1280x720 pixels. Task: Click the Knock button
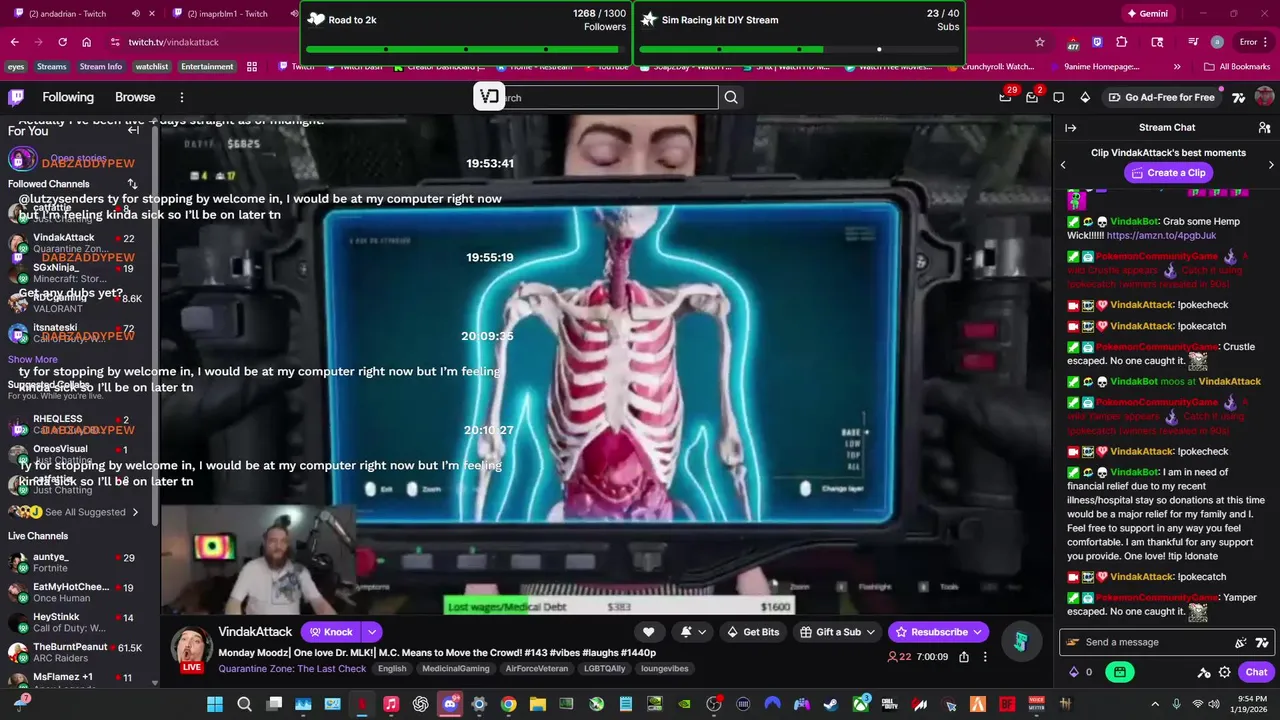point(331,632)
